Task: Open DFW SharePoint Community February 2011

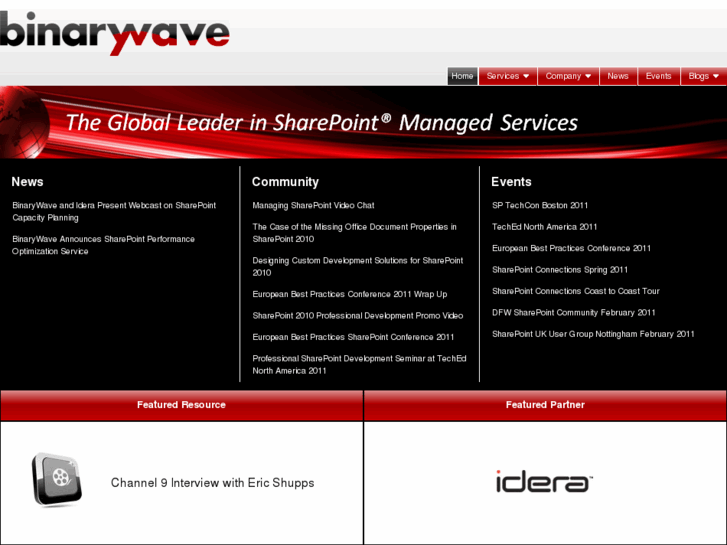Action: click(574, 313)
